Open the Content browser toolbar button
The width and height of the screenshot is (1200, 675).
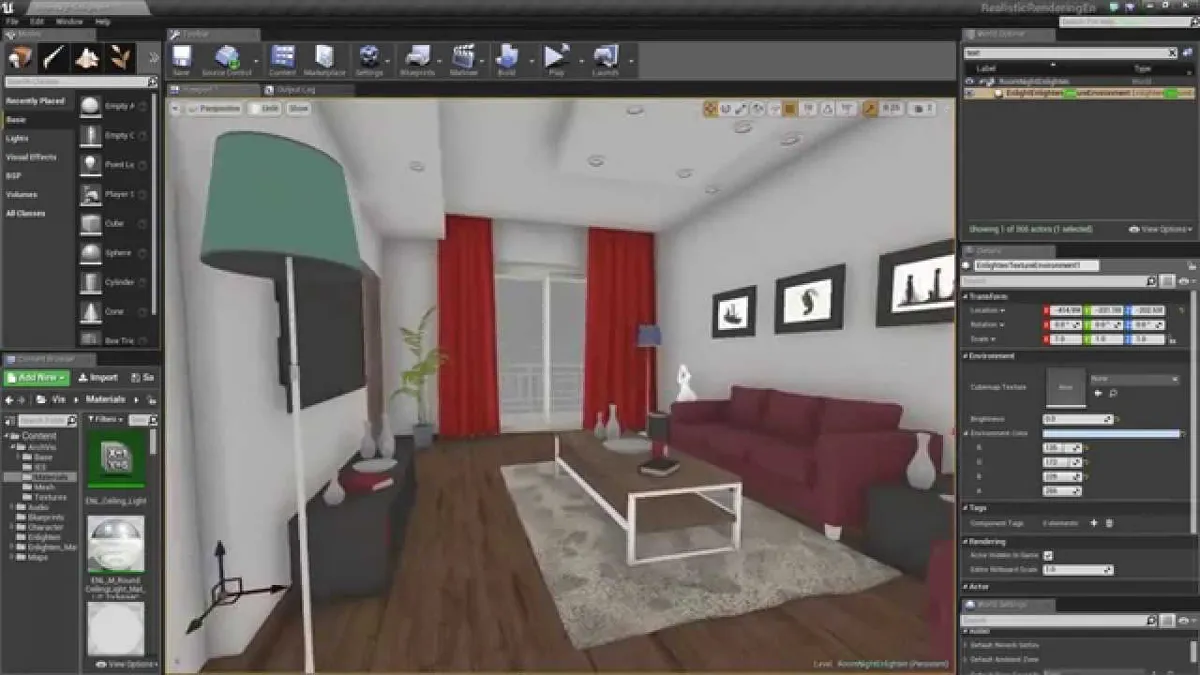coord(282,60)
